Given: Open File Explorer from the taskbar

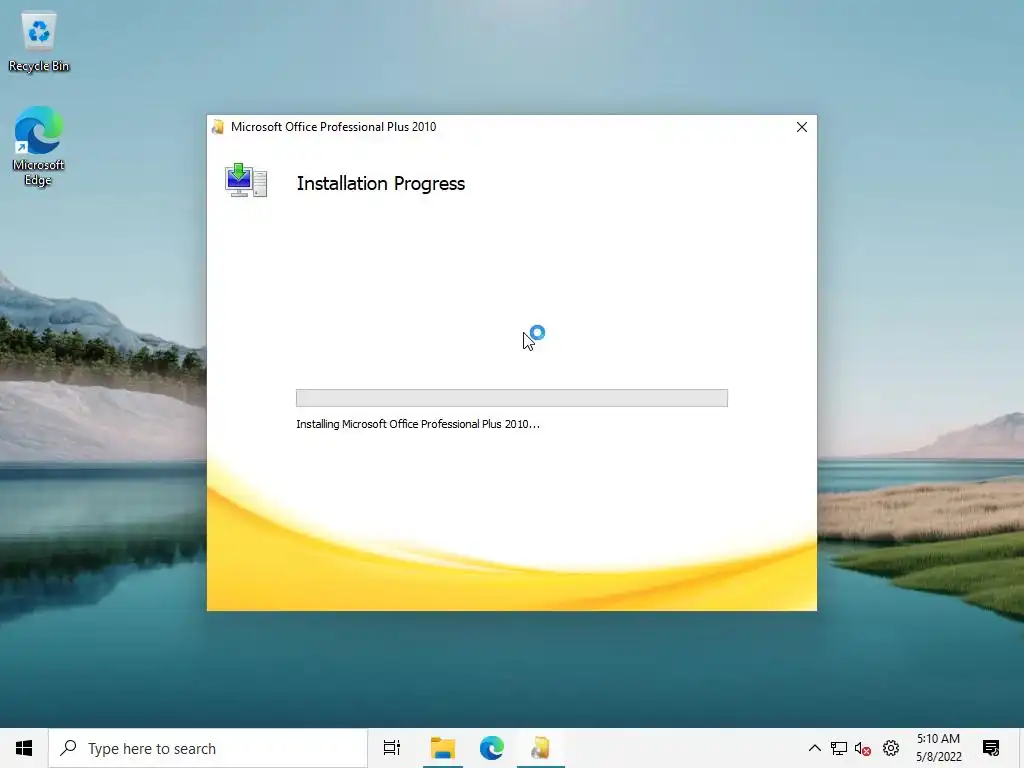Looking at the screenshot, I should click(443, 748).
